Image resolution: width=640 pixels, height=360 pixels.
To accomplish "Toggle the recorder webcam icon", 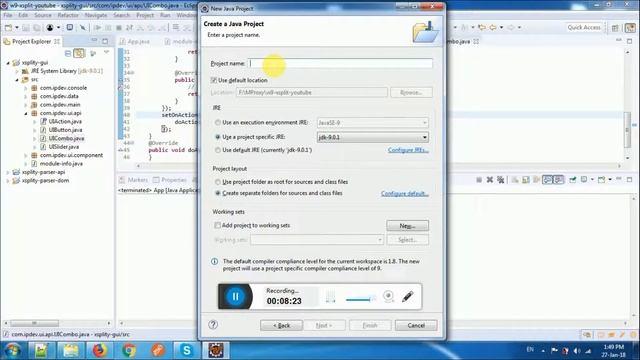I will pos(388,296).
